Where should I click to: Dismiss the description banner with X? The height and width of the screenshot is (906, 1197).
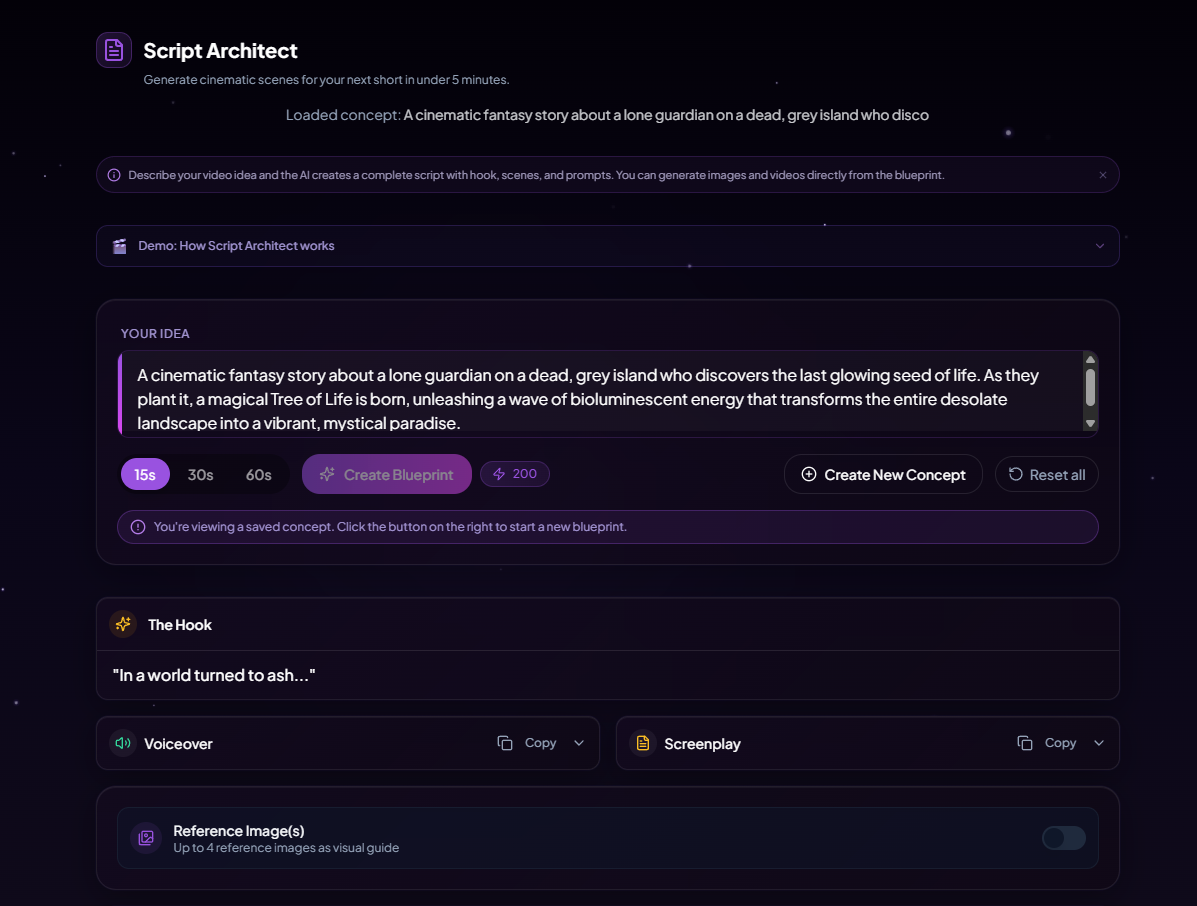pyautogui.click(x=1103, y=175)
